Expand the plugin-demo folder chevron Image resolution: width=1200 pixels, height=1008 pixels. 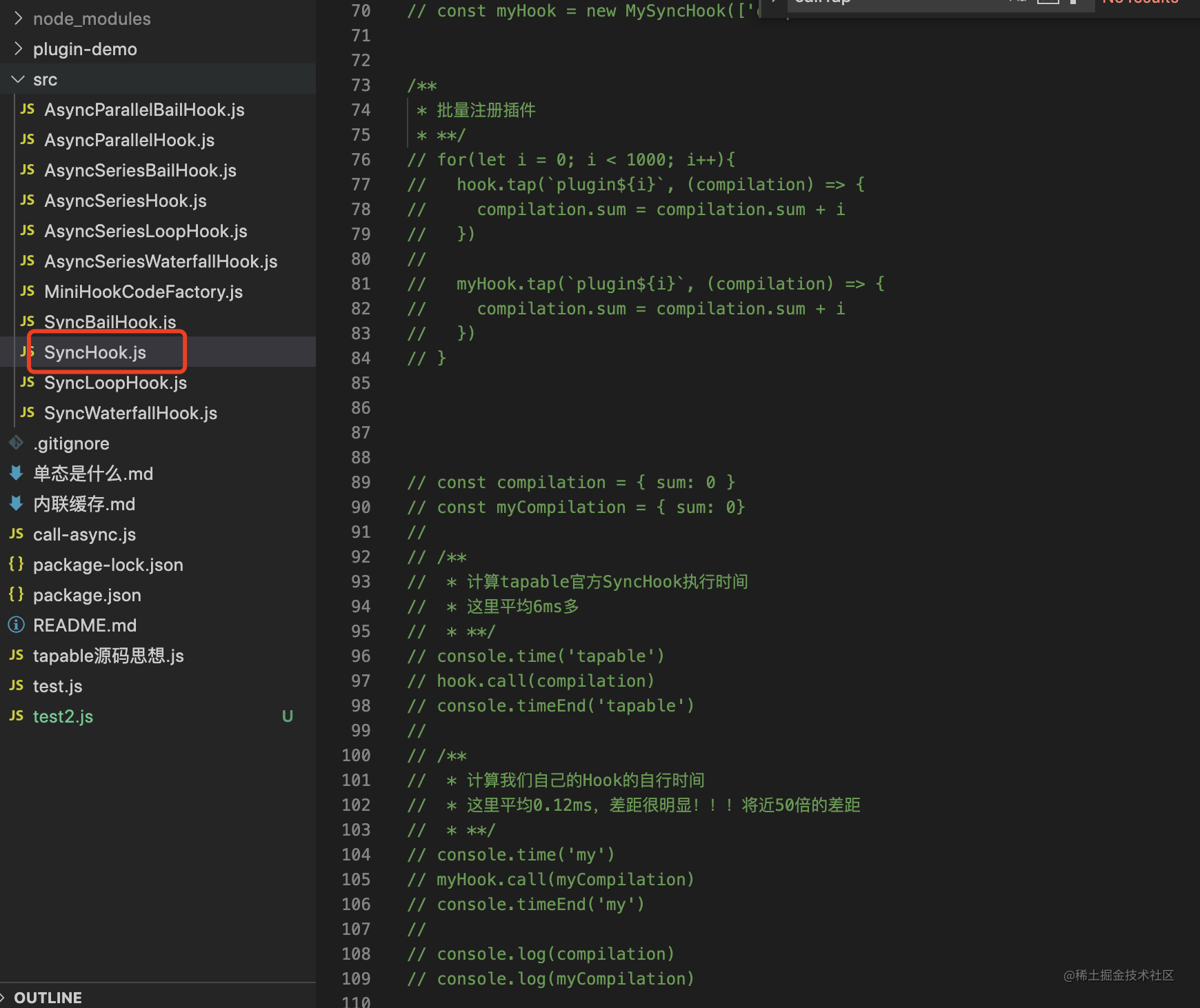pos(18,49)
